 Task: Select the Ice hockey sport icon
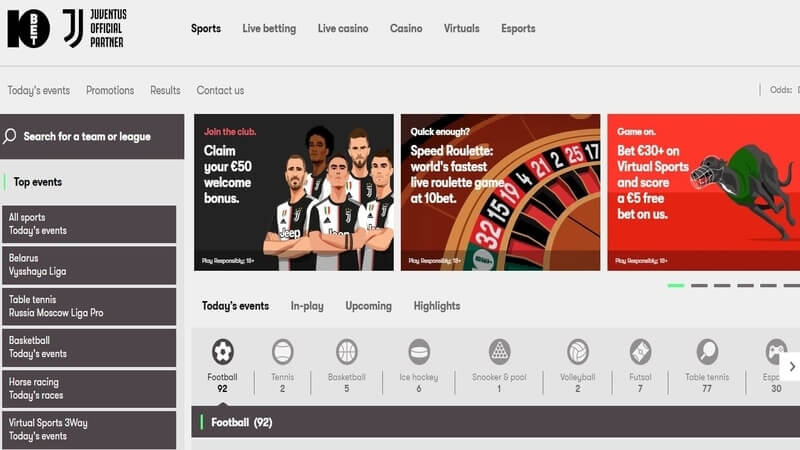(419, 352)
